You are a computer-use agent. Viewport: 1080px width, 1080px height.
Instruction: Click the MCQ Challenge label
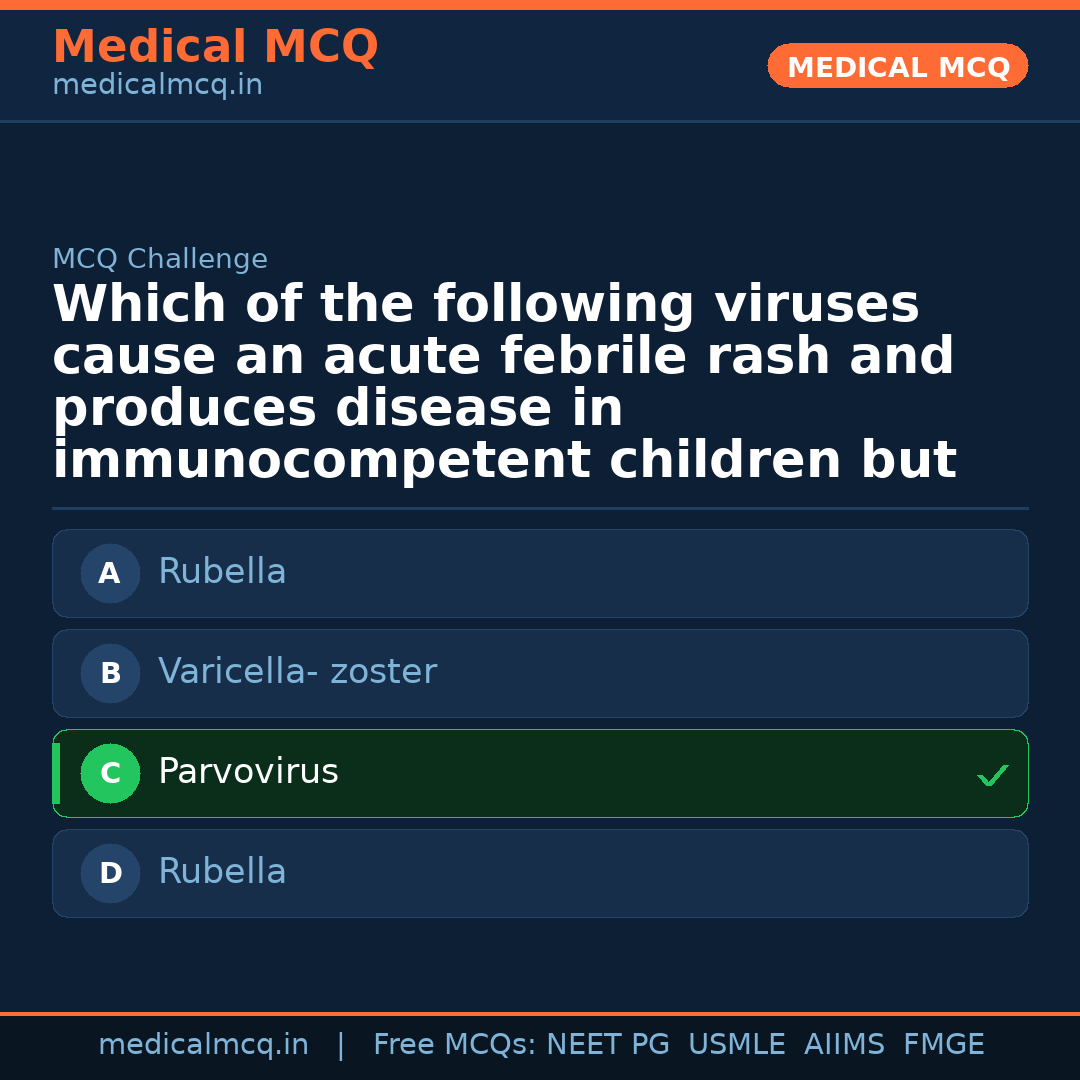point(160,260)
